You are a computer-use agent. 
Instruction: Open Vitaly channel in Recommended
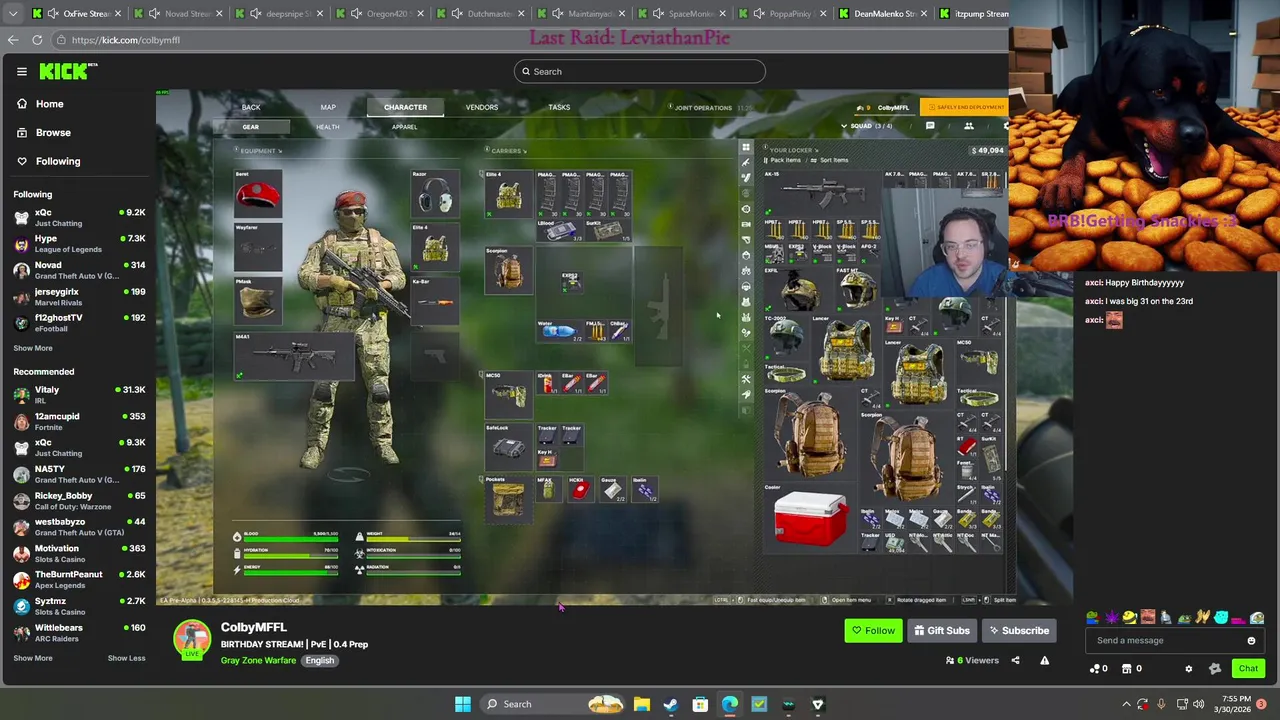pos(80,395)
